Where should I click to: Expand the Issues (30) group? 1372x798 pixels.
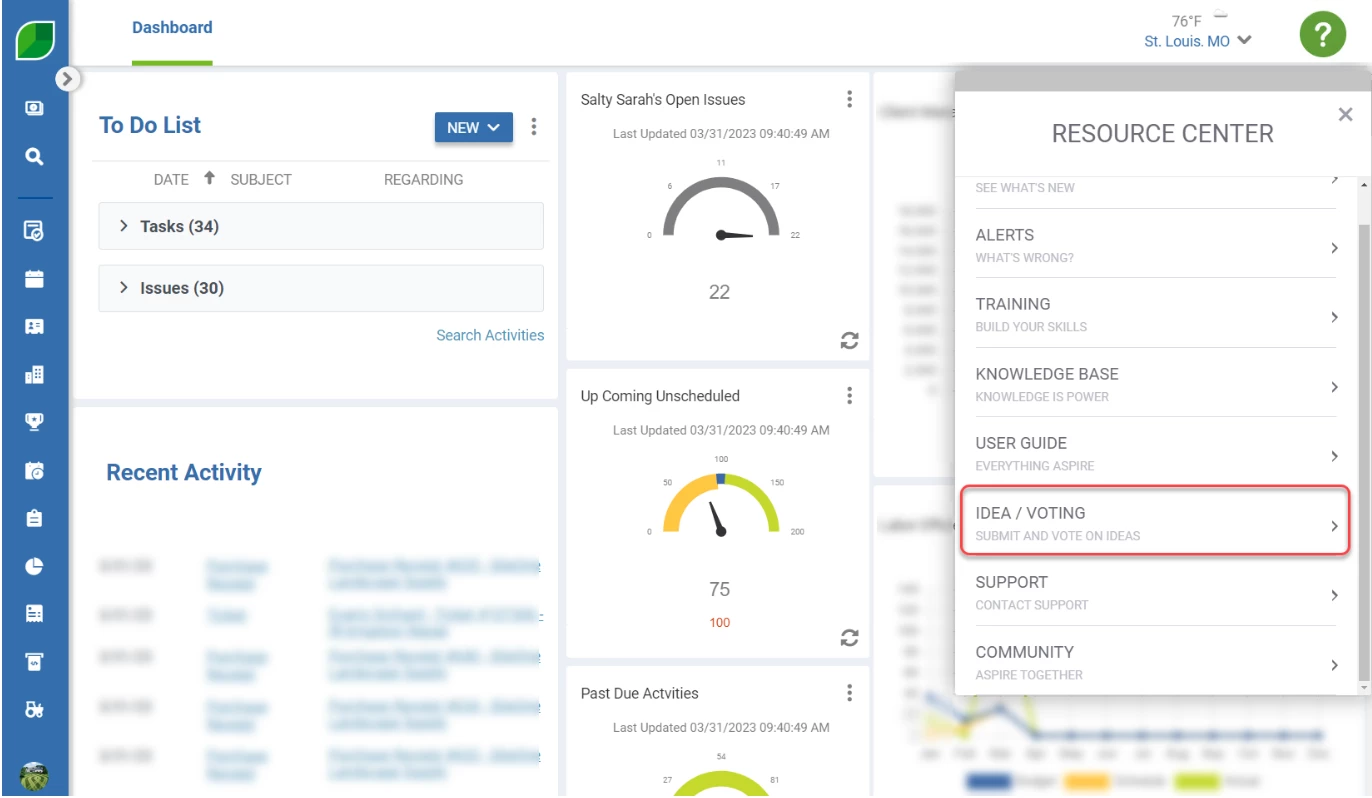click(321, 288)
